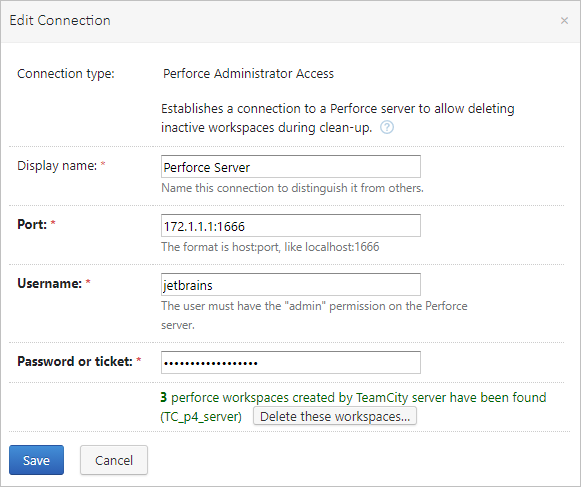
Task: Click the host:port format hint text
Action: (x=270, y=247)
